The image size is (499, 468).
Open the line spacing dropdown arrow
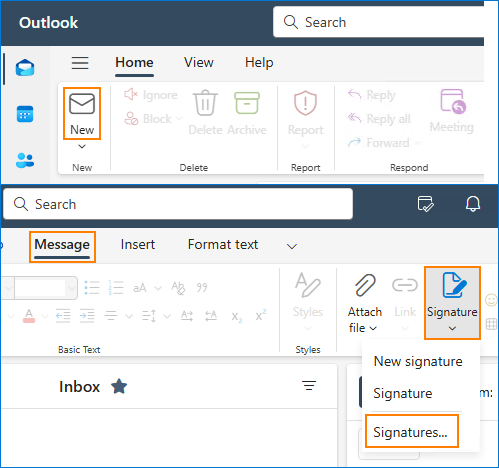coord(167,316)
